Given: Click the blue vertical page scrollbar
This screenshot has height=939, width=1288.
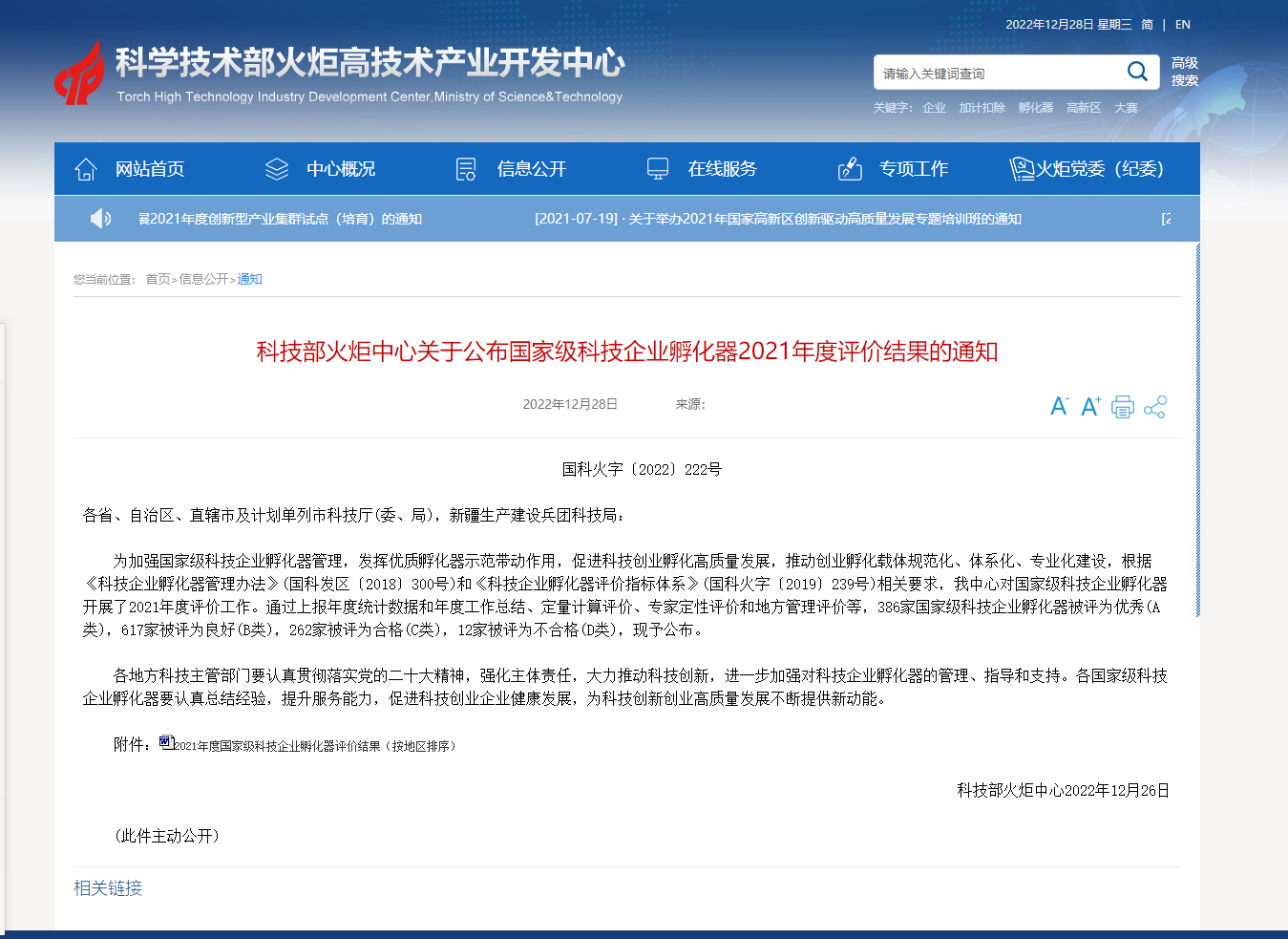Looking at the screenshot, I should click(1197, 430).
